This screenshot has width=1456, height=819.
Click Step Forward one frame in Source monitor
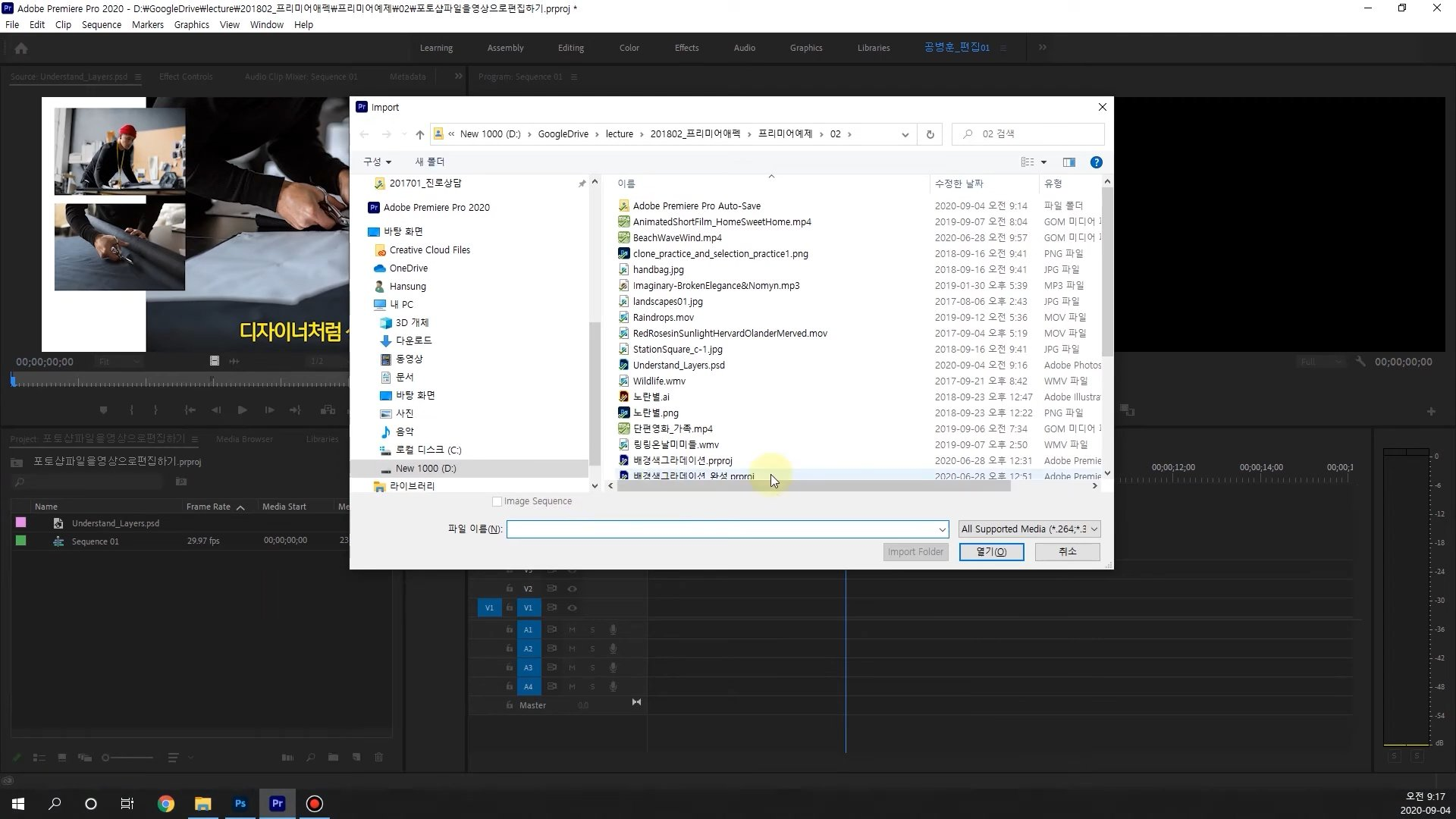[x=269, y=410]
